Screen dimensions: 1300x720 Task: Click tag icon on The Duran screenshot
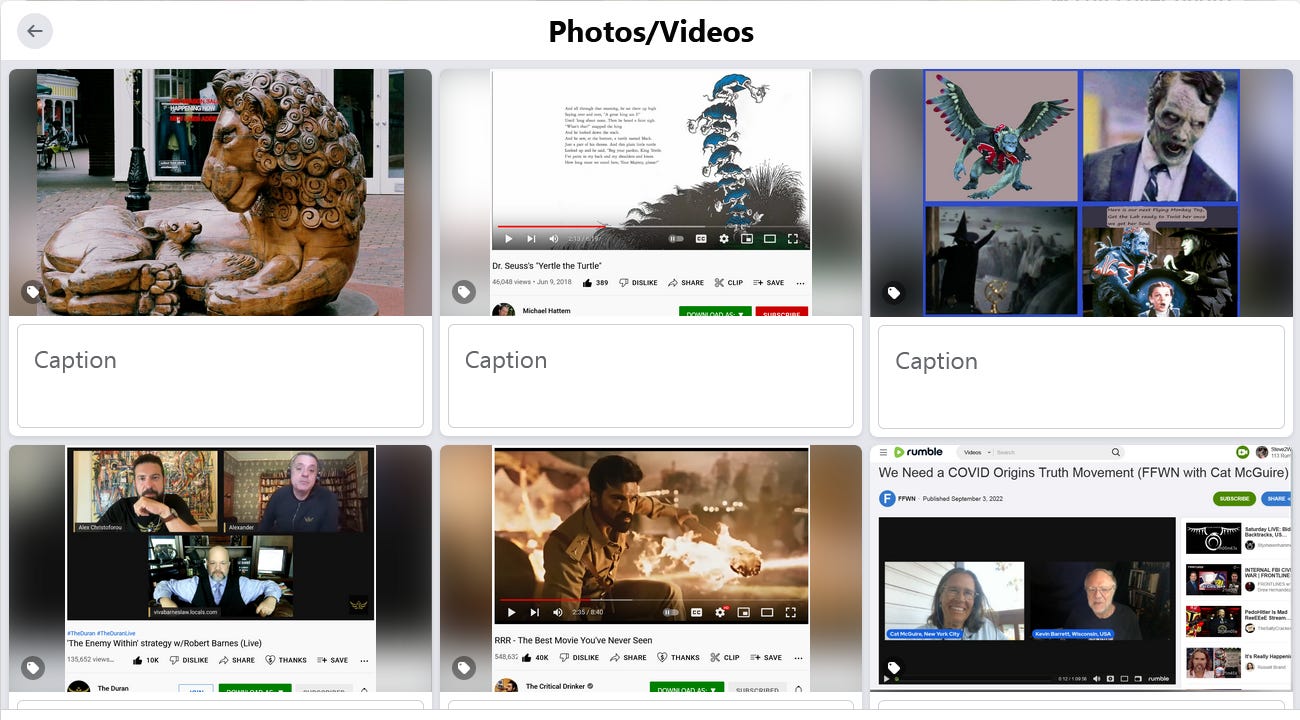33,667
